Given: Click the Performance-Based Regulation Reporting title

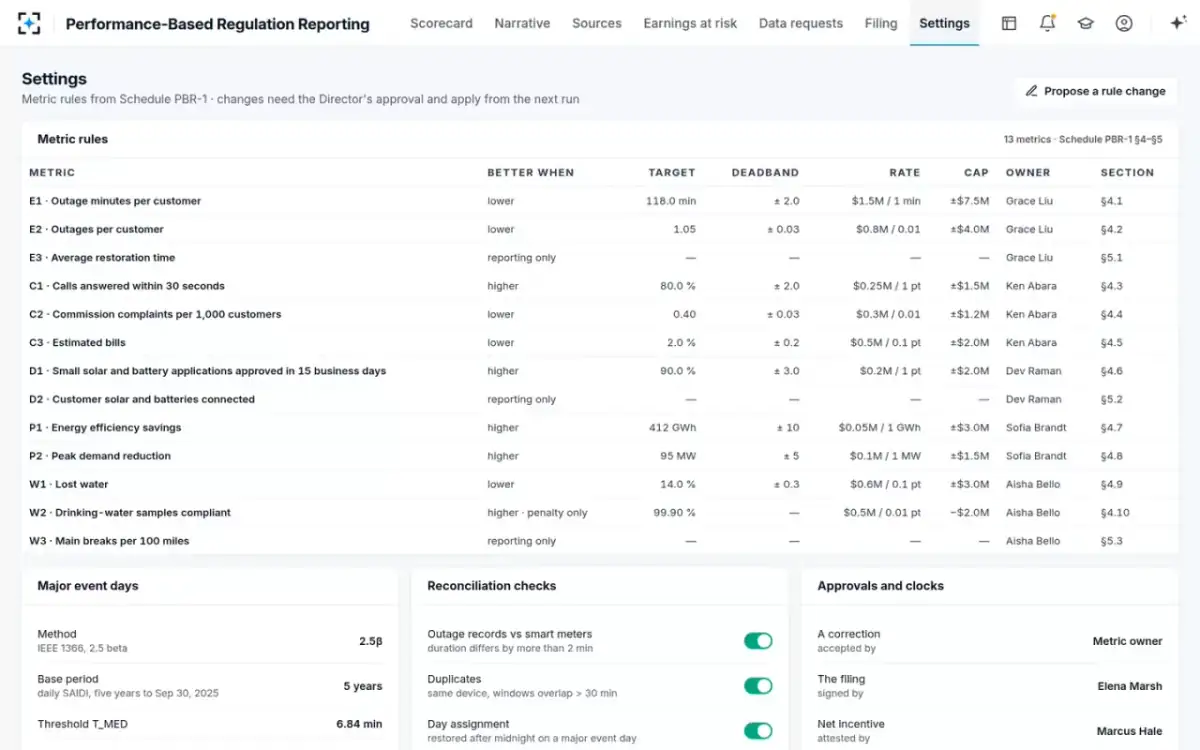Looking at the screenshot, I should (217, 24).
